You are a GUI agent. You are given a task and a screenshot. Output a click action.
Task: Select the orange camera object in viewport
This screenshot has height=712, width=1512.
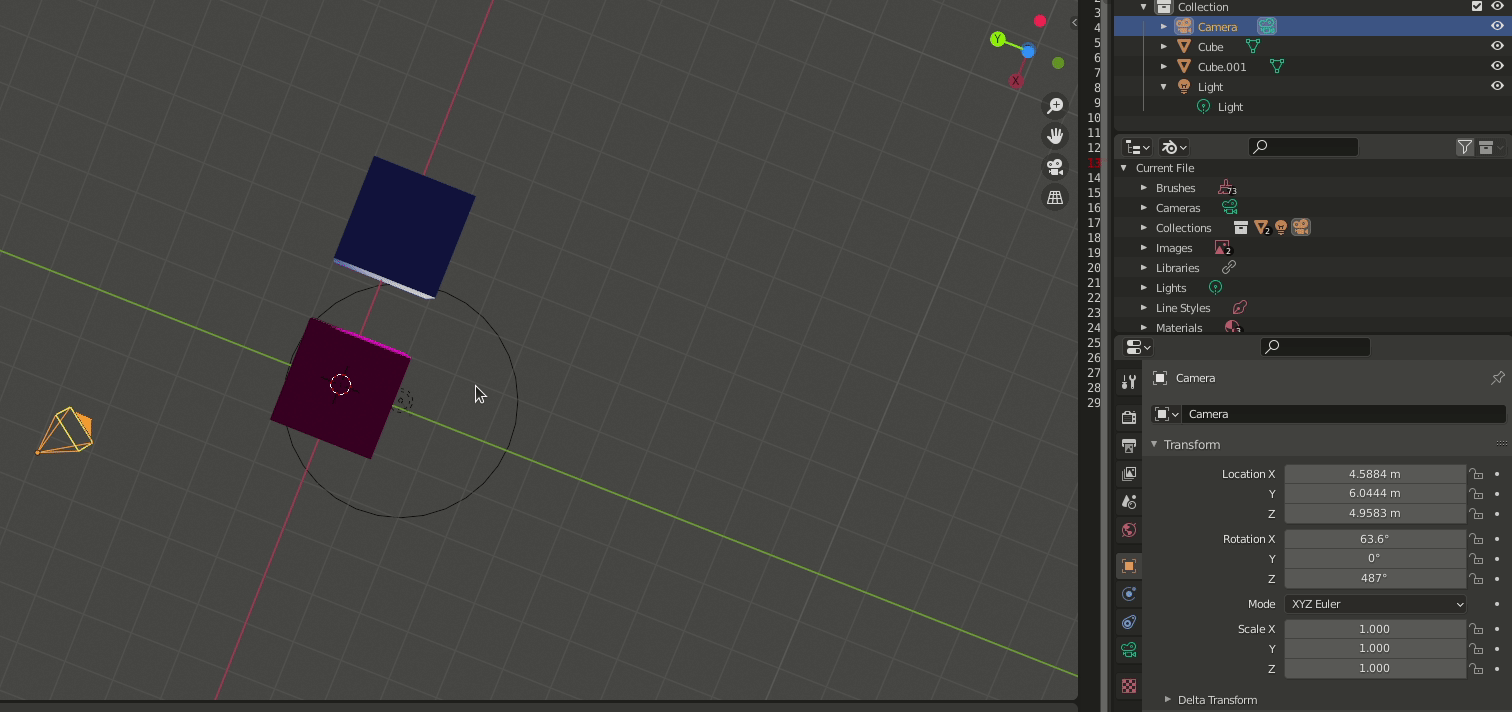pos(66,431)
